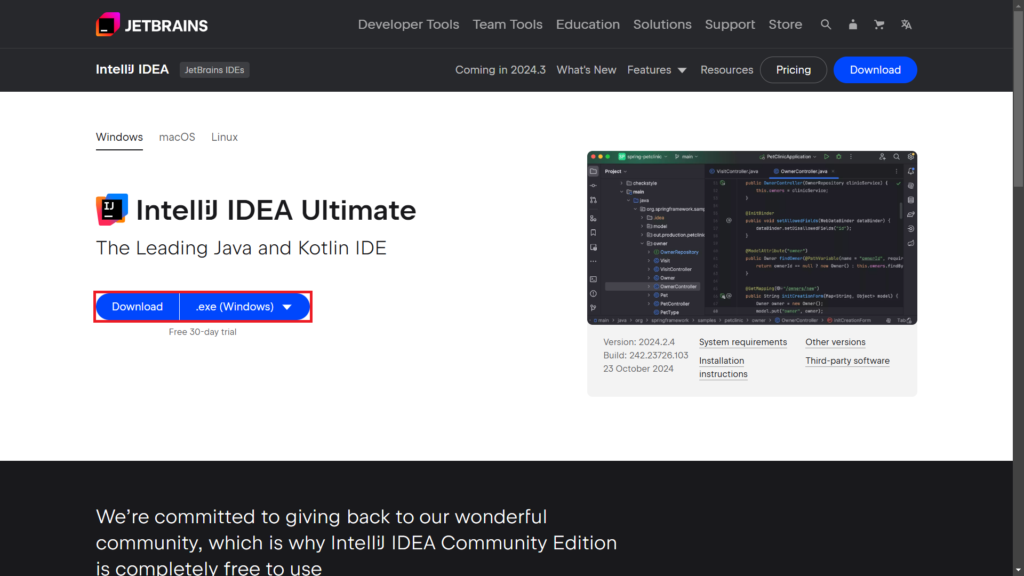The image size is (1024, 576).
Task: Open the Education menu
Action: point(588,25)
